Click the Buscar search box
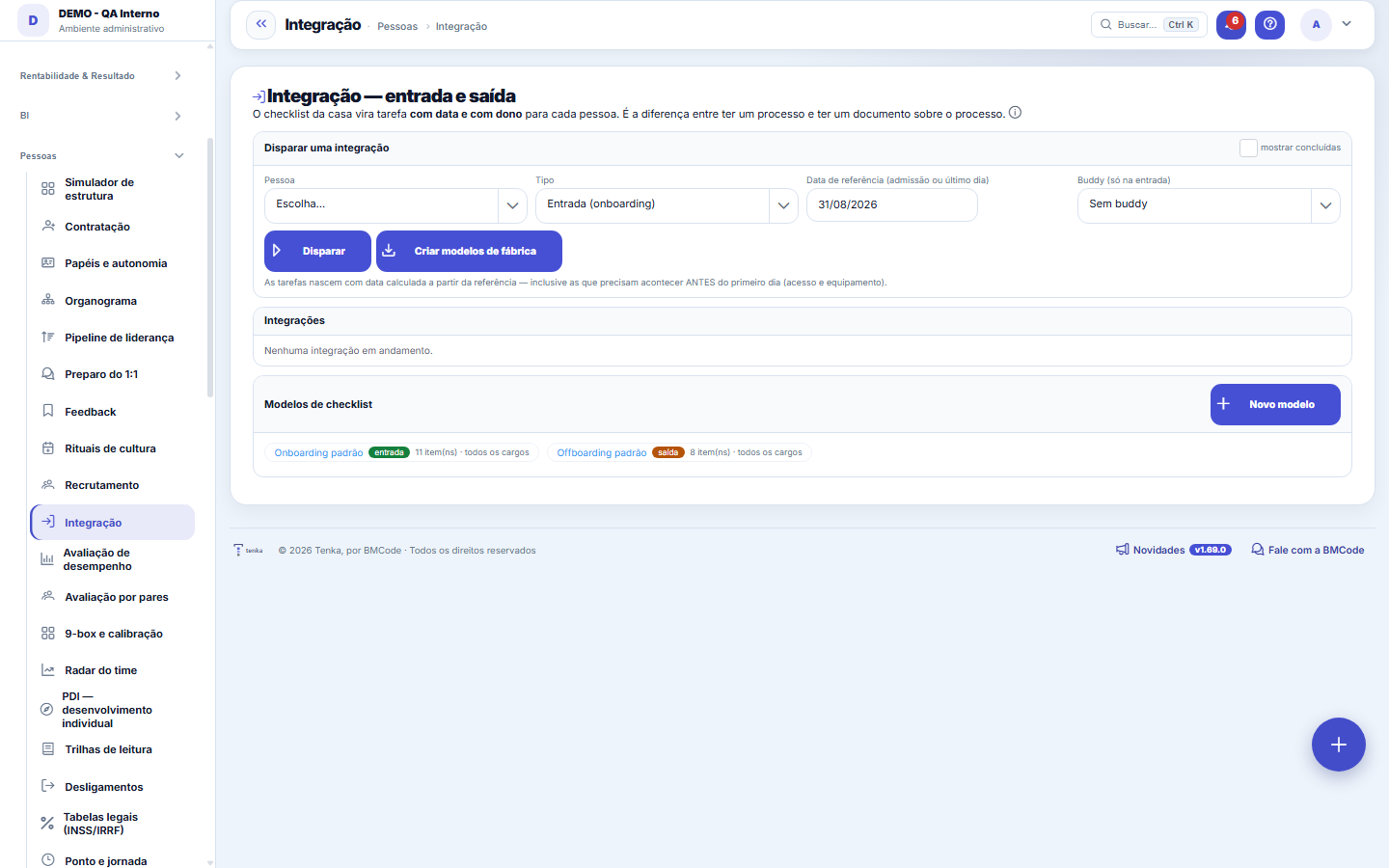Image resolution: width=1389 pixels, height=868 pixels. 1149,24
